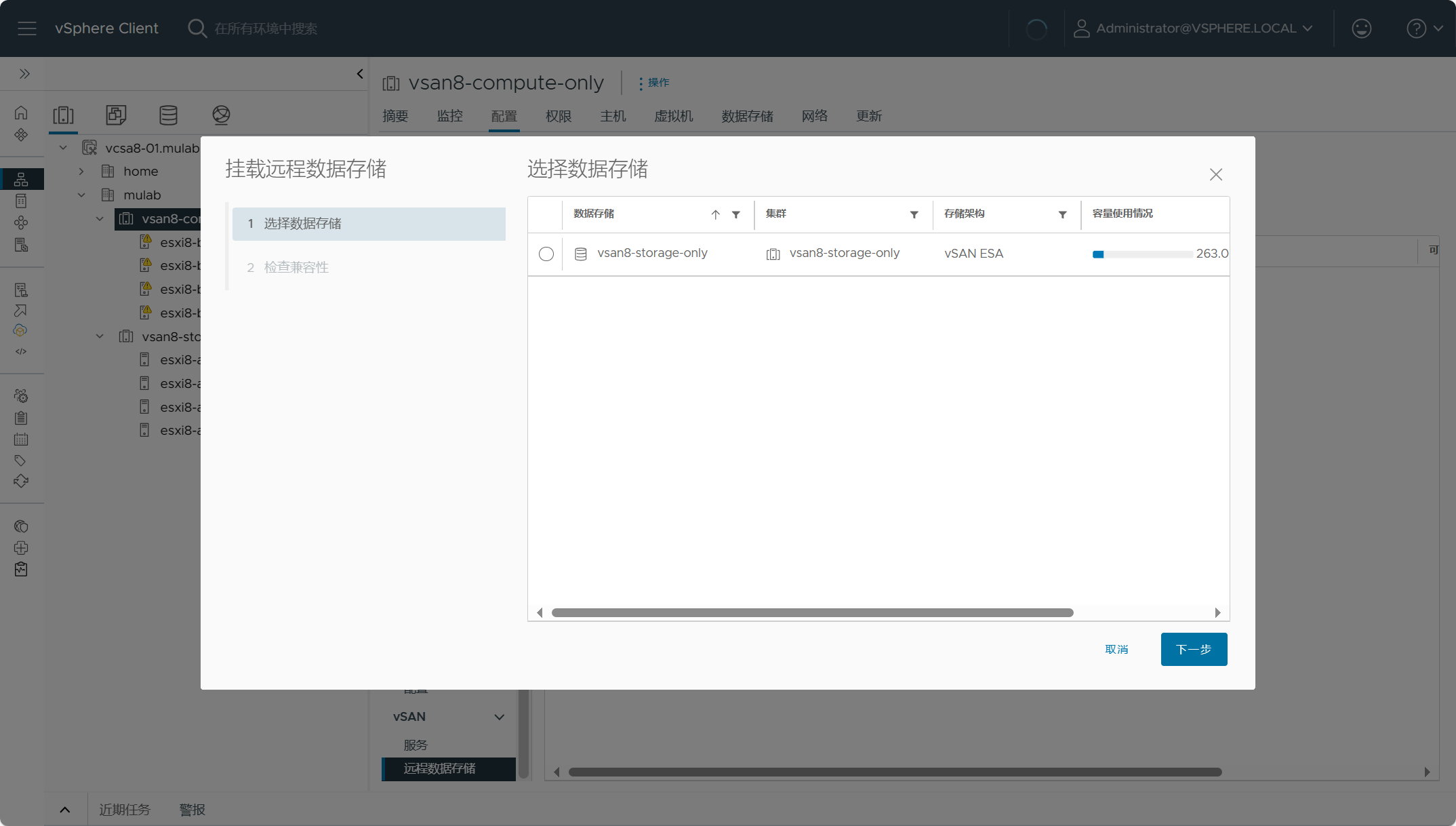Open the 网络 tab
The image size is (1456, 826).
[x=815, y=116]
